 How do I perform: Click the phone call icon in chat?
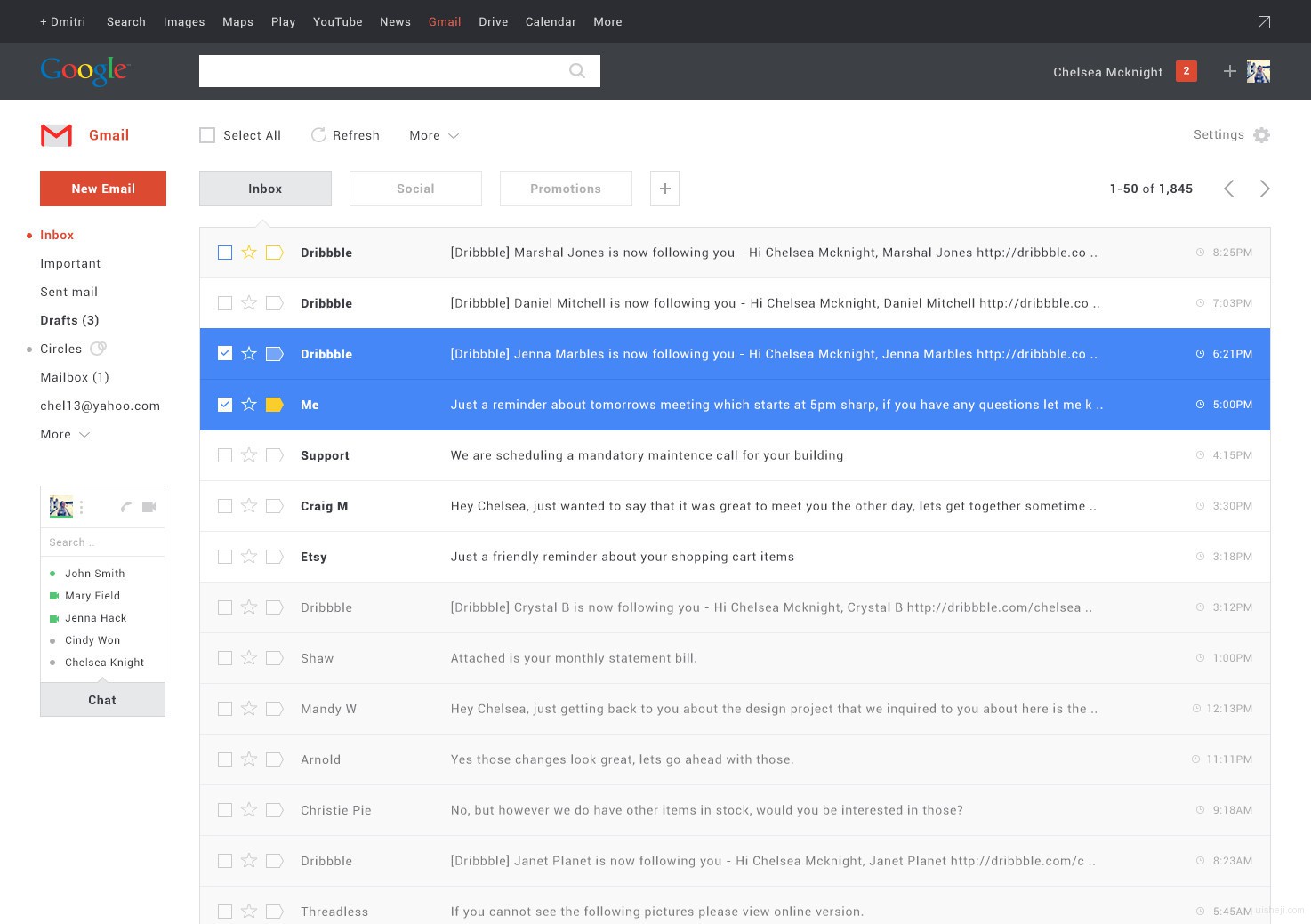pyautogui.click(x=126, y=507)
